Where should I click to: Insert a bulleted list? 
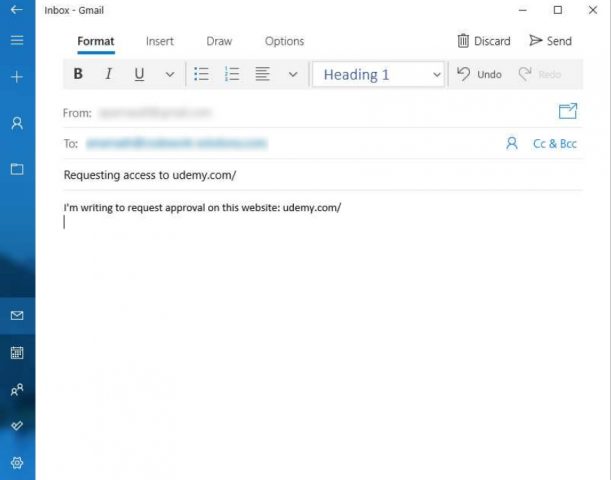[201, 74]
